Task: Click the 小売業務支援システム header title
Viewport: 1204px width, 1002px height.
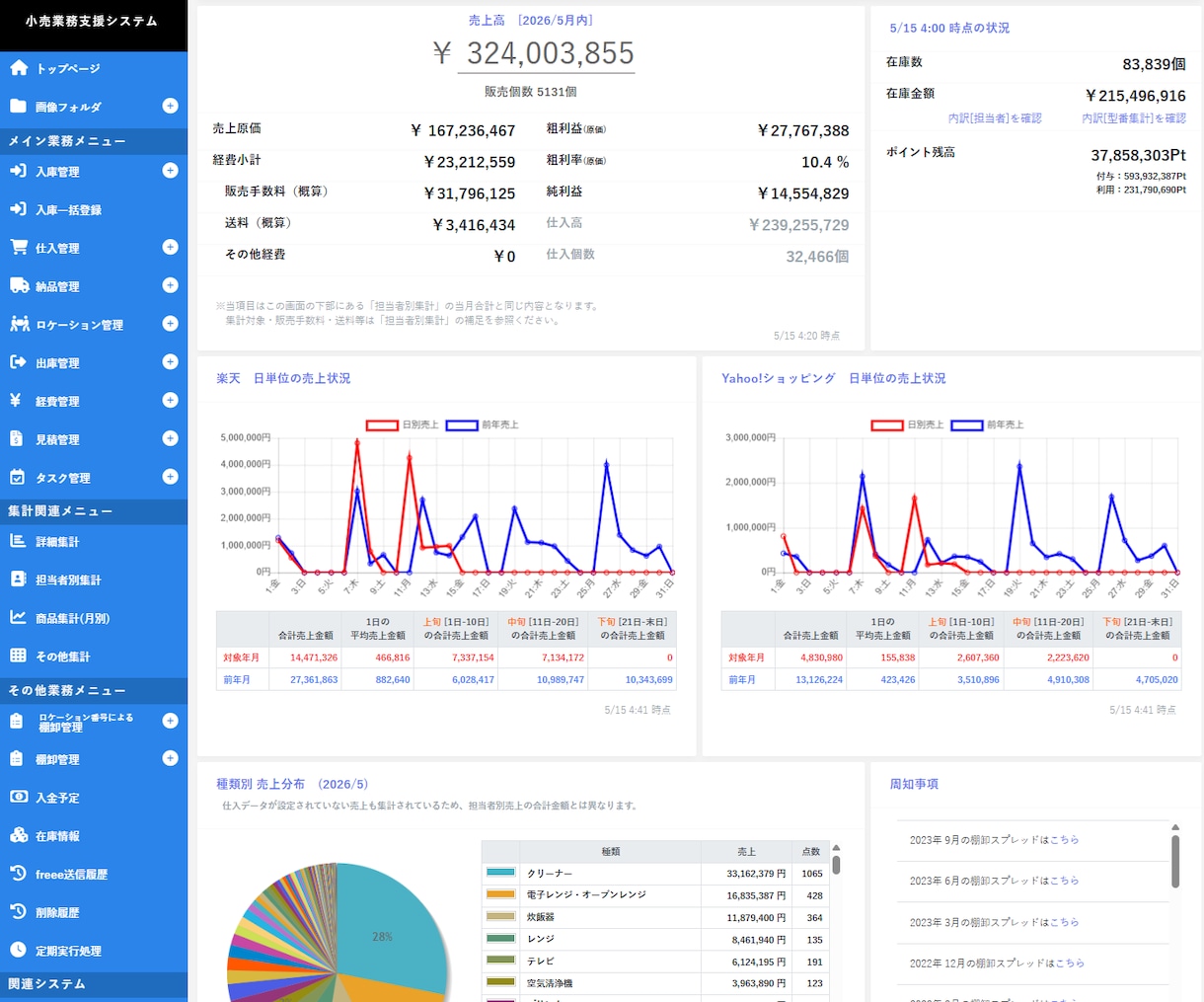Action: [92, 21]
